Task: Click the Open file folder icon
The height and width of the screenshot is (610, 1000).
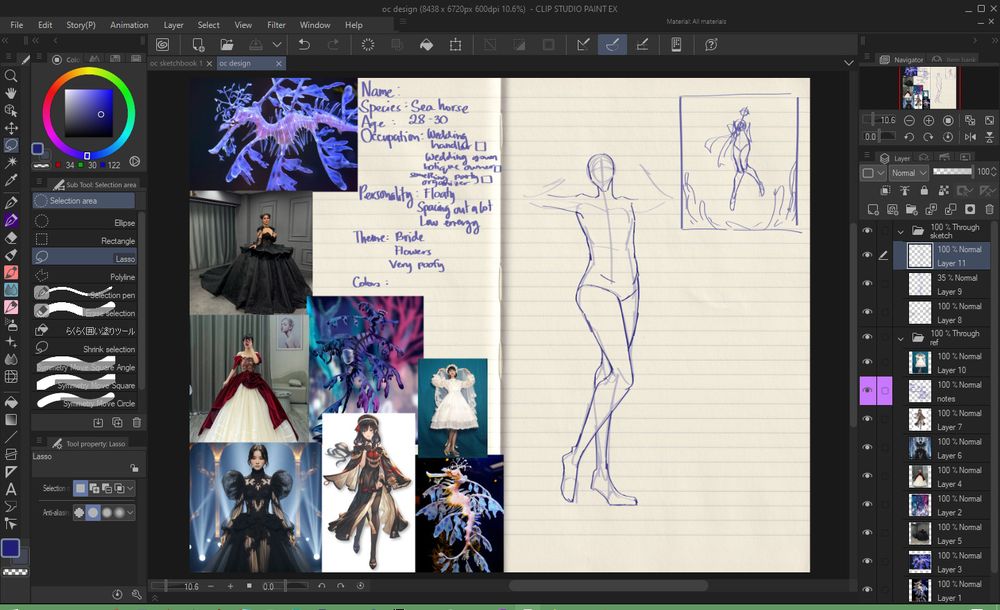Action: [227, 45]
